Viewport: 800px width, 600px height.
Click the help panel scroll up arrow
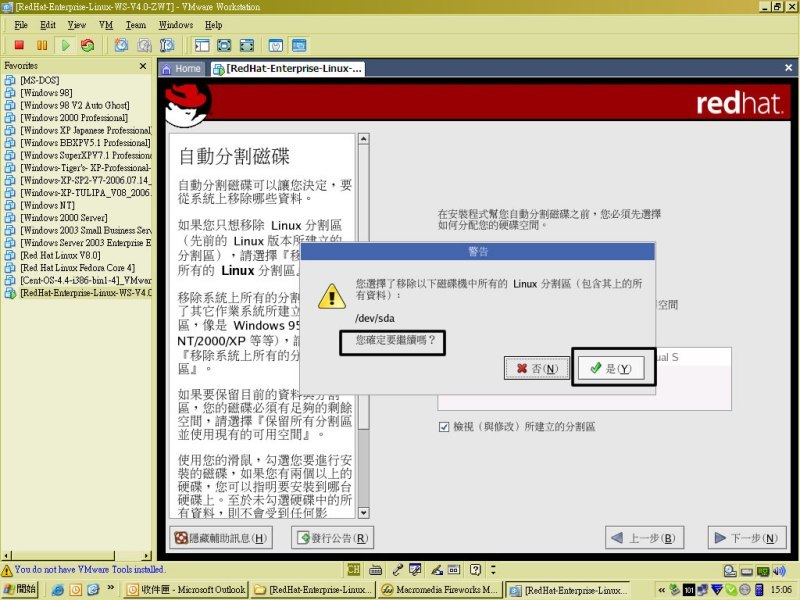pyautogui.click(x=364, y=139)
